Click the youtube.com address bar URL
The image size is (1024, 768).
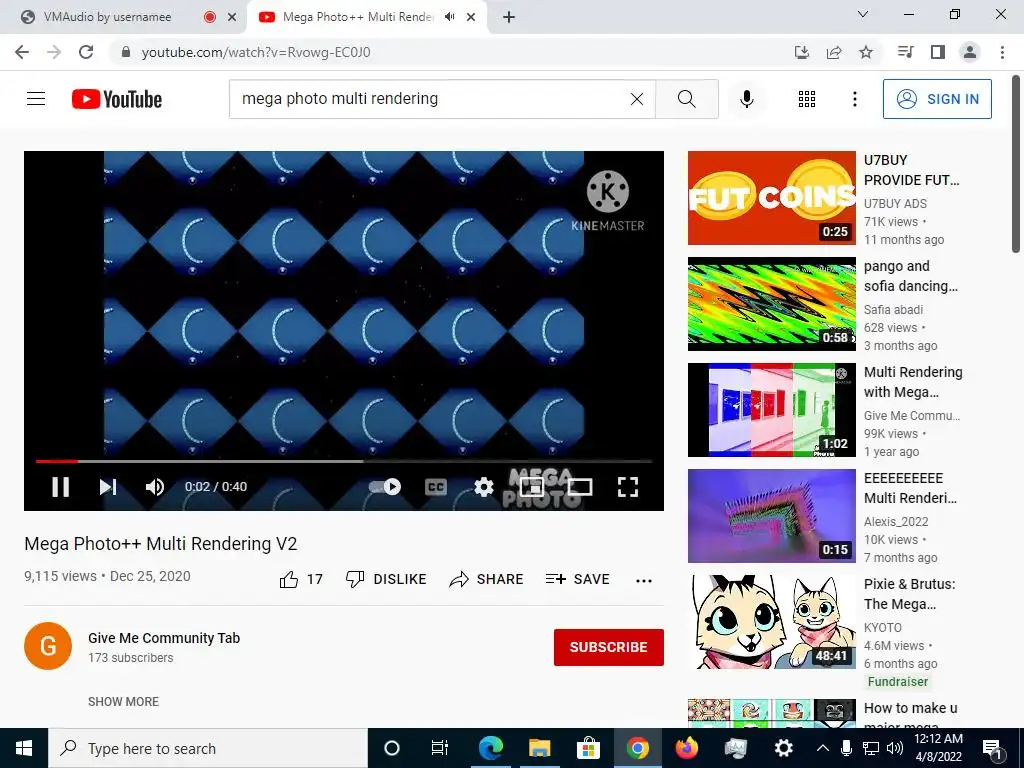click(x=255, y=52)
